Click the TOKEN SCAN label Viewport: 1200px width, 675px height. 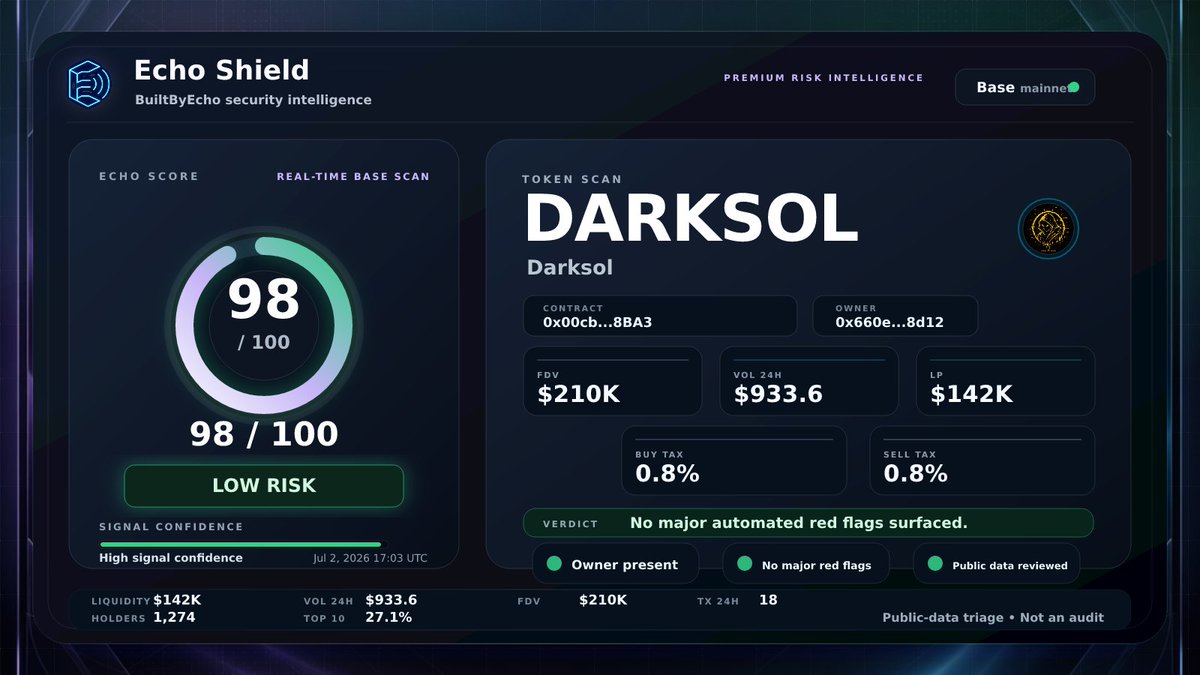(x=572, y=180)
